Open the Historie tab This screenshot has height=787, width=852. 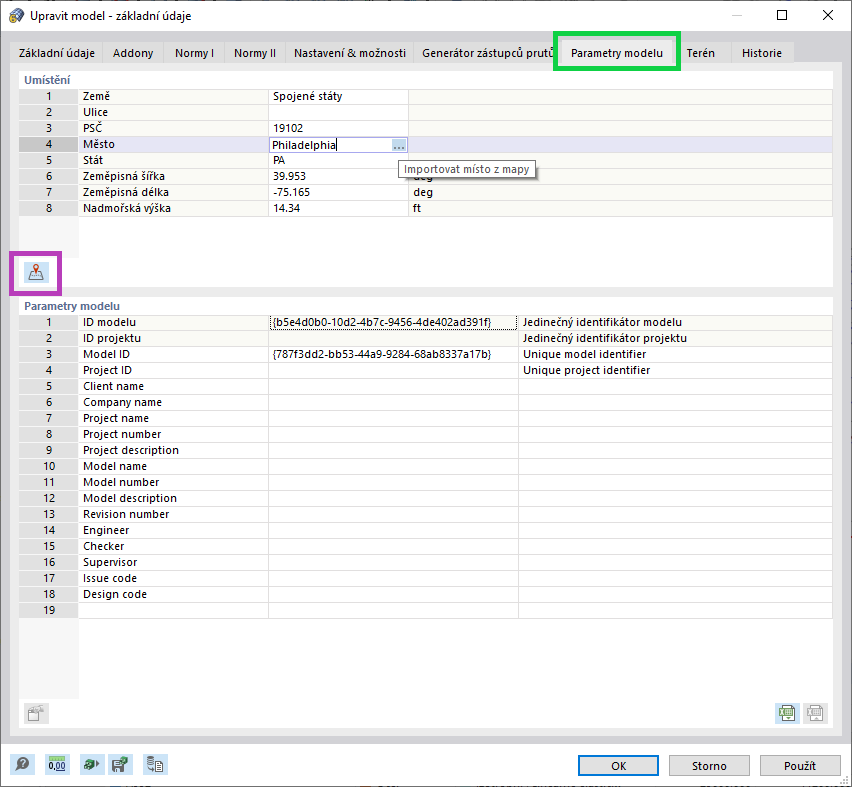tap(762, 53)
